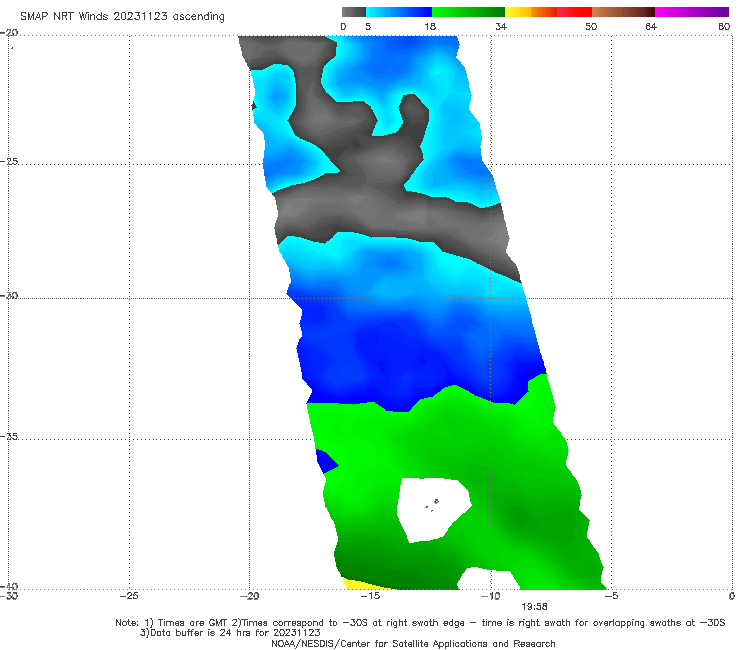Click the yellow high-wind patch on the map
The width and height of the screenshot is (740, 650).
[x=359, y=584]
